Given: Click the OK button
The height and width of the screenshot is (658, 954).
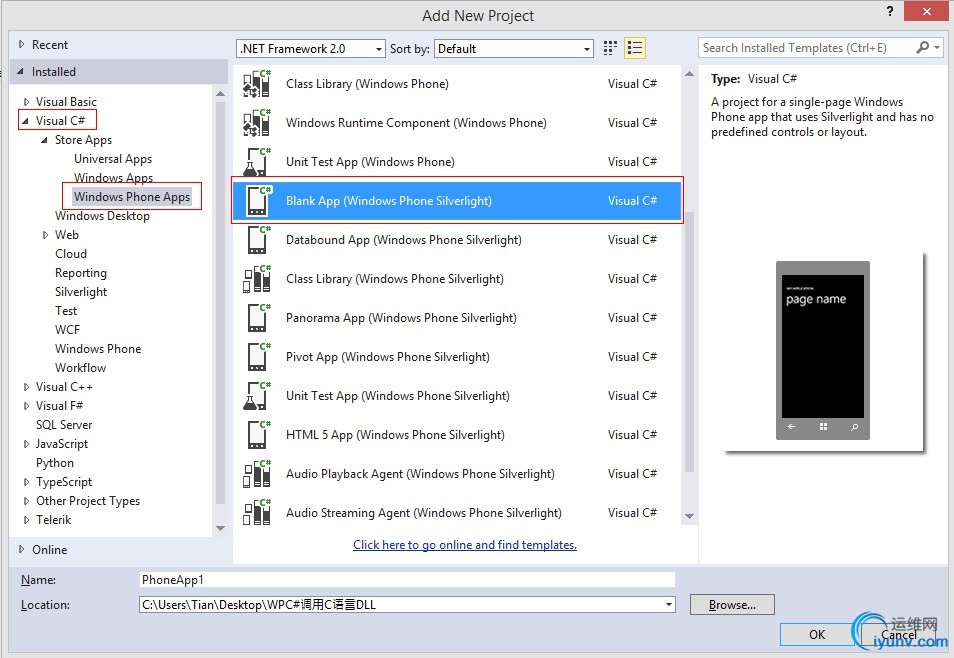Looking at the screenshot, I should [x=816, y=634].
